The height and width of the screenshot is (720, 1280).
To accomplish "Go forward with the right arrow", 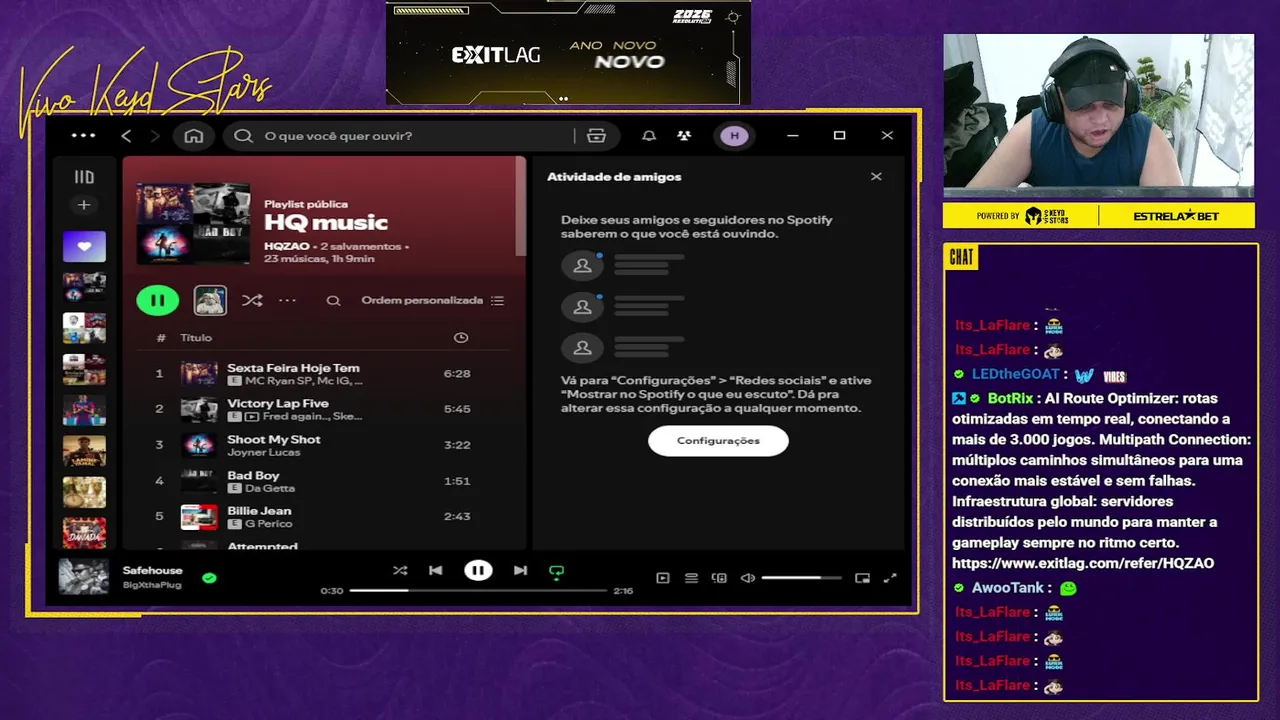I will point(155,136).
